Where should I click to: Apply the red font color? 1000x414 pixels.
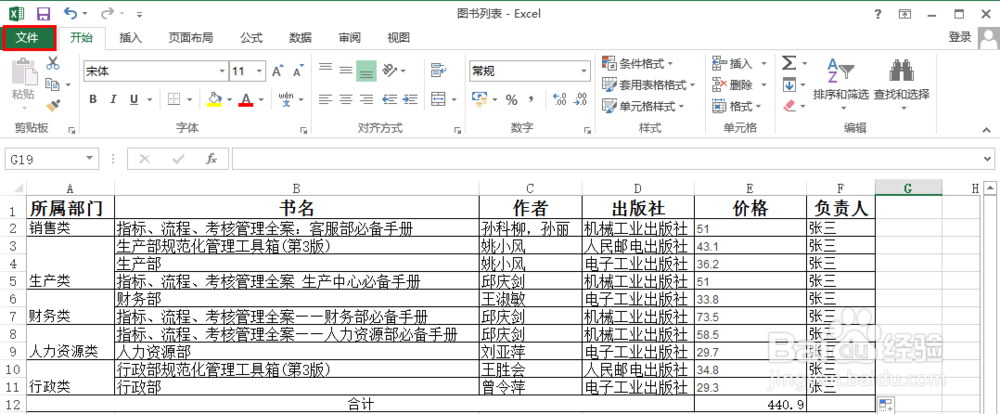tap(246, 99)
